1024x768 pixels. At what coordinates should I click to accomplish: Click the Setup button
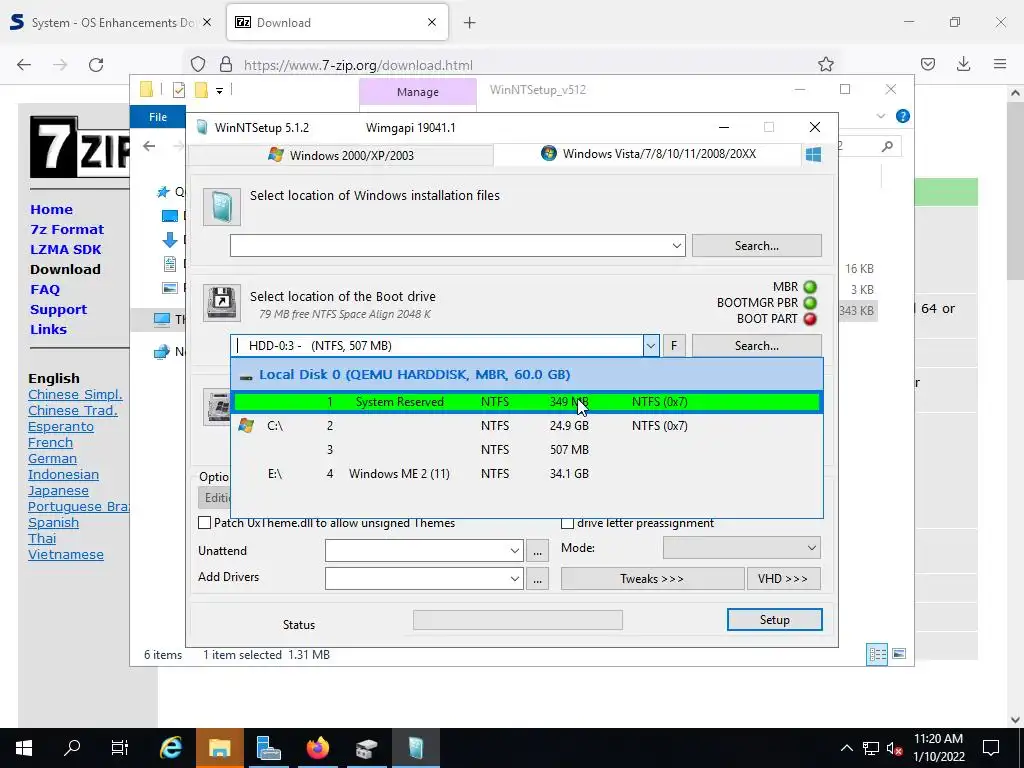[775, 620]
